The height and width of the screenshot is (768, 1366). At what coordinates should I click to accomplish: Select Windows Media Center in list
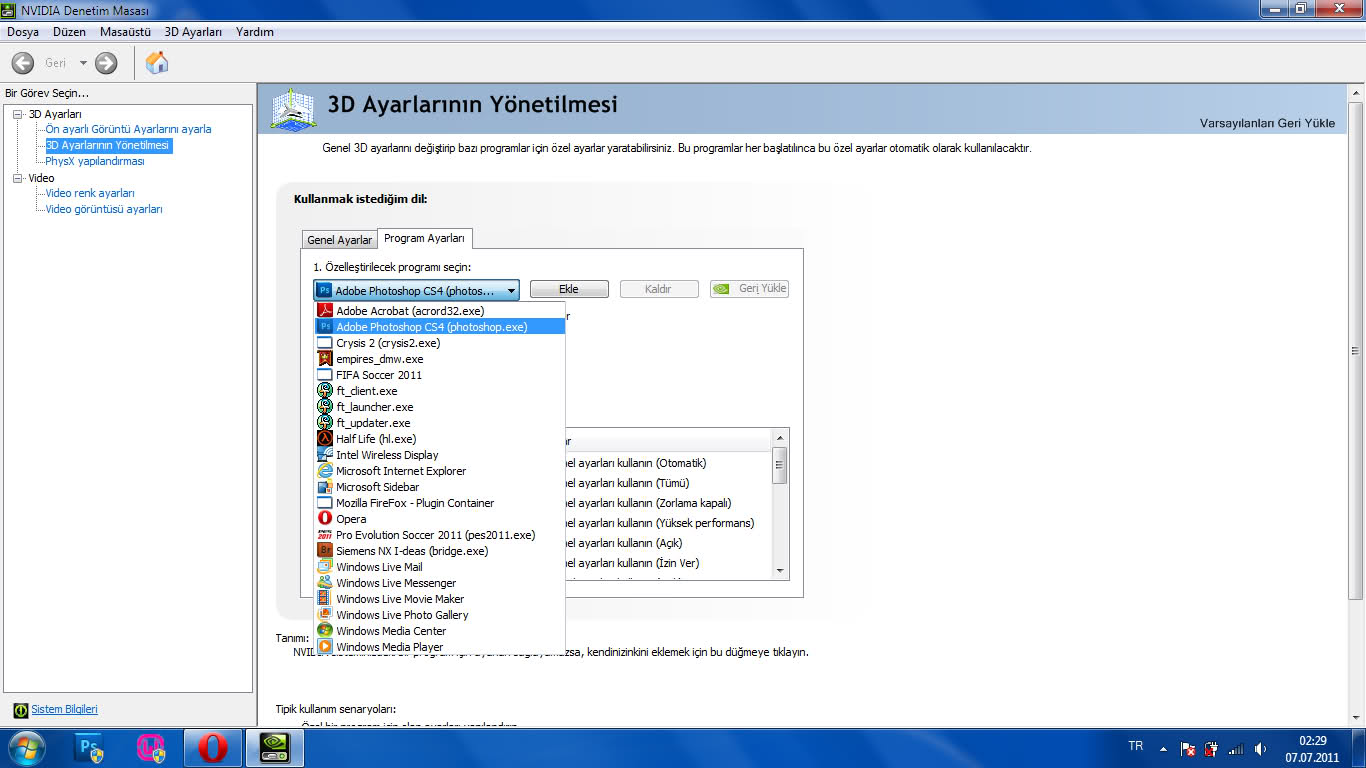[x=440, y=631]
